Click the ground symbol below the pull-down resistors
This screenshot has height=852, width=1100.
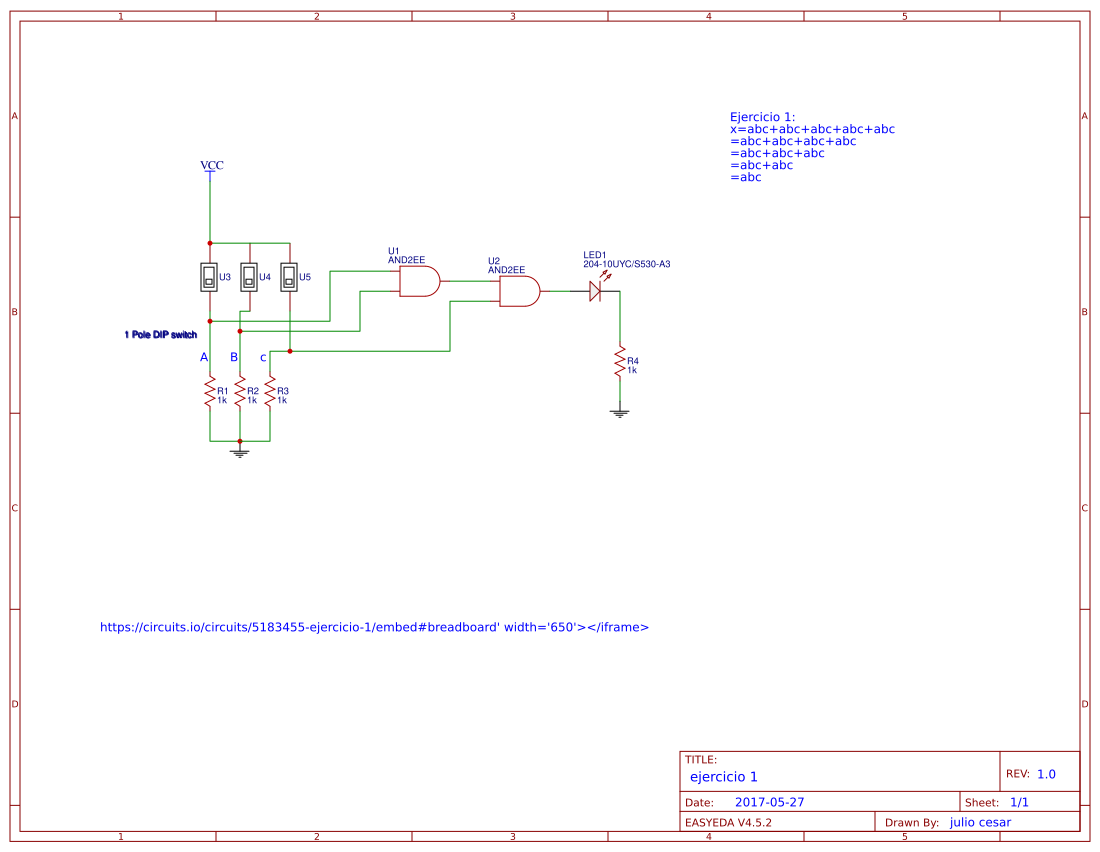[240, 452]
